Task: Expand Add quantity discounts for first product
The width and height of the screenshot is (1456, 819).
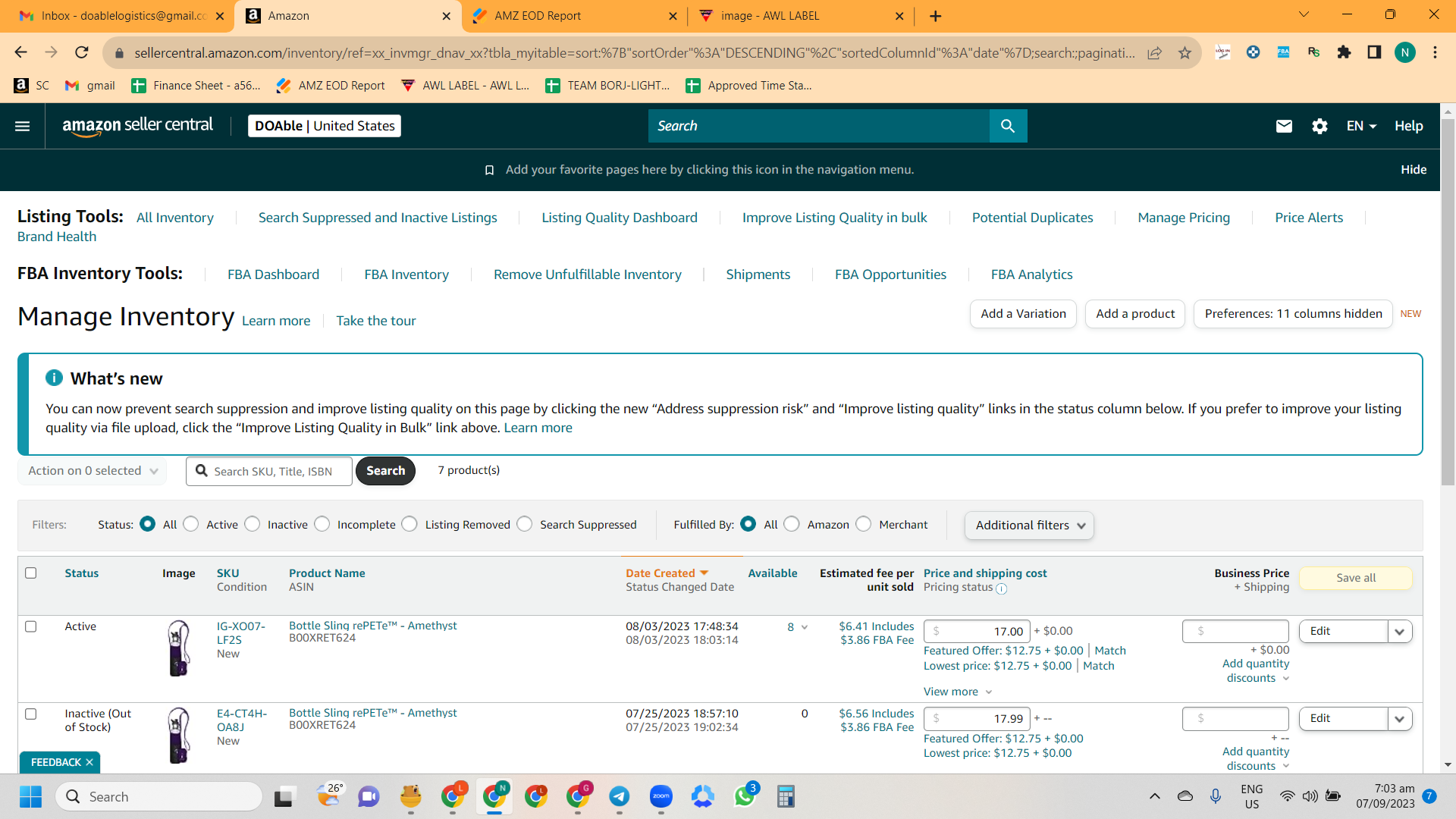Action: click(1256, 670)
